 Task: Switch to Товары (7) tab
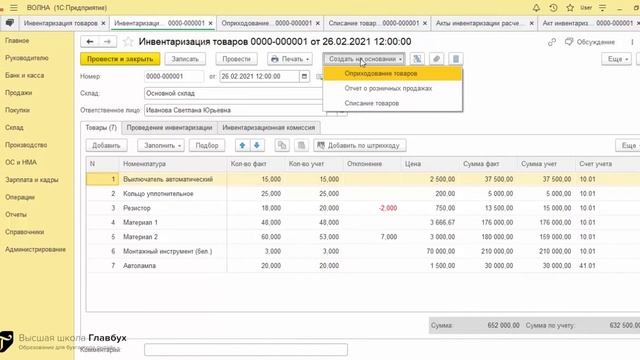pos(101,128)
